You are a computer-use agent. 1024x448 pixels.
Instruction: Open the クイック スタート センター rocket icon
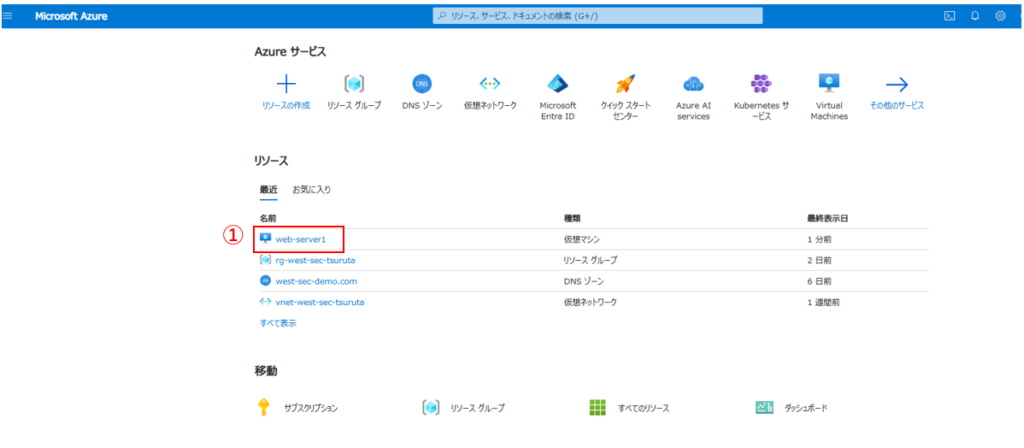(x=626, y=84)
